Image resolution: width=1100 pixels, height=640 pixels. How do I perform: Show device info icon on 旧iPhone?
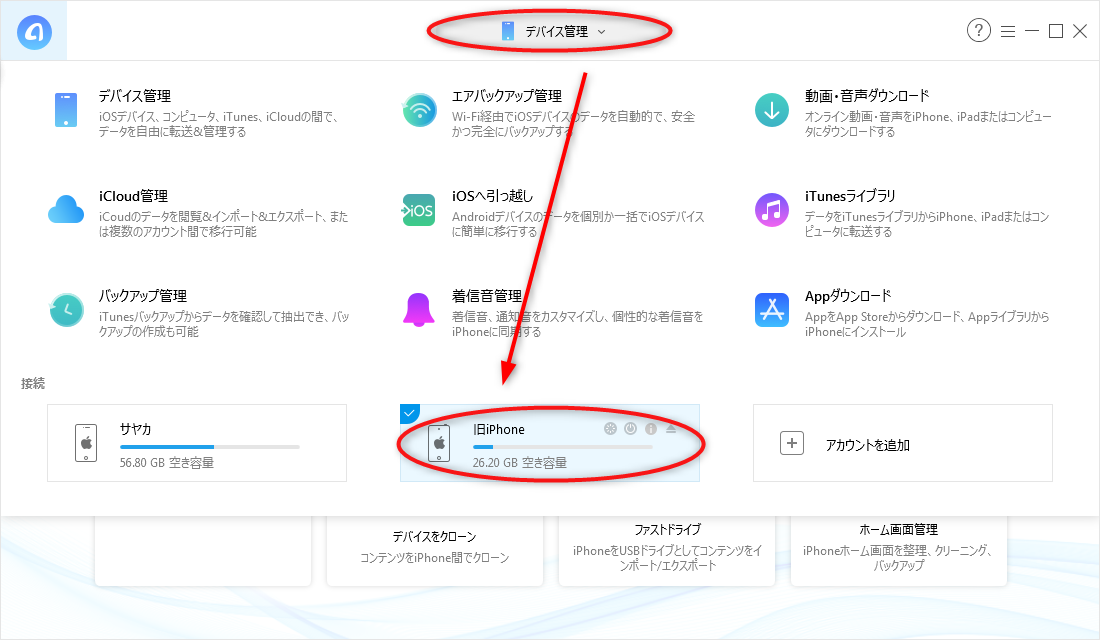651,429
